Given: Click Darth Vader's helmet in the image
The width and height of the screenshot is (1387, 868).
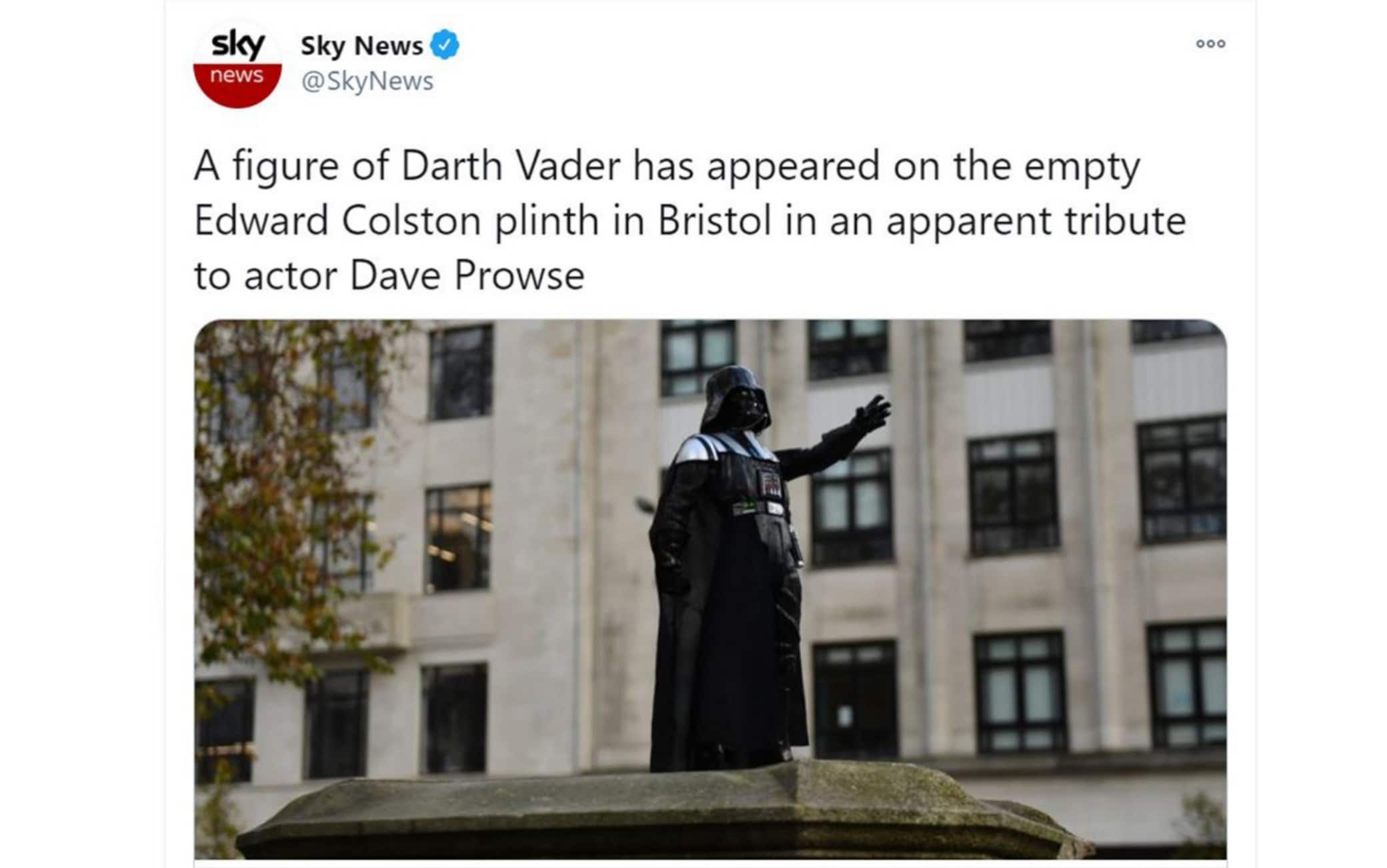Looking at the screenshot, I should coord(736,399).
